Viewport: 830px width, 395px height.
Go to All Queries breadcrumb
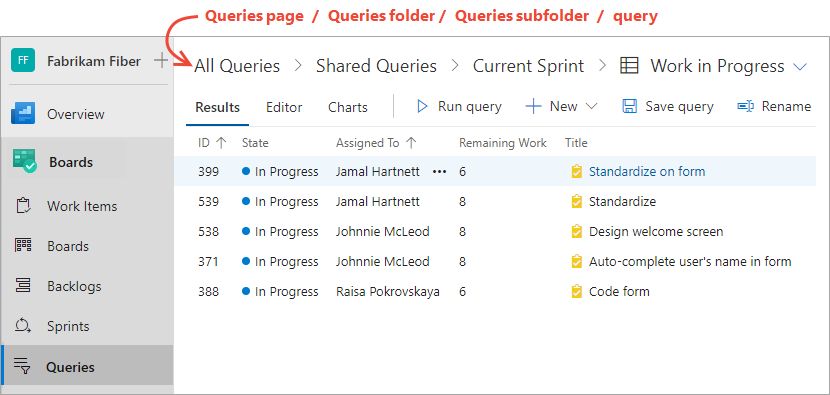(237, 66)
